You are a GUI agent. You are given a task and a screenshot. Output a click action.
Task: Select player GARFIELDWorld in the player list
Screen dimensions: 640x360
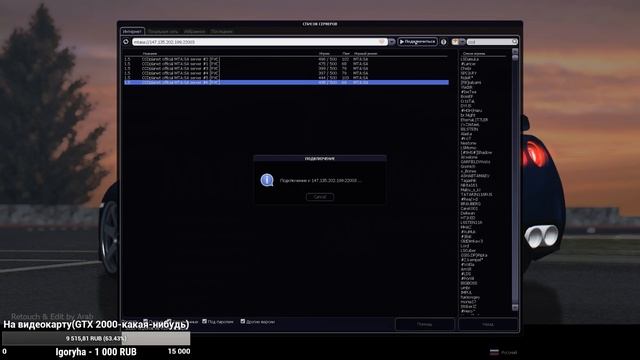[x=476, y=162]
